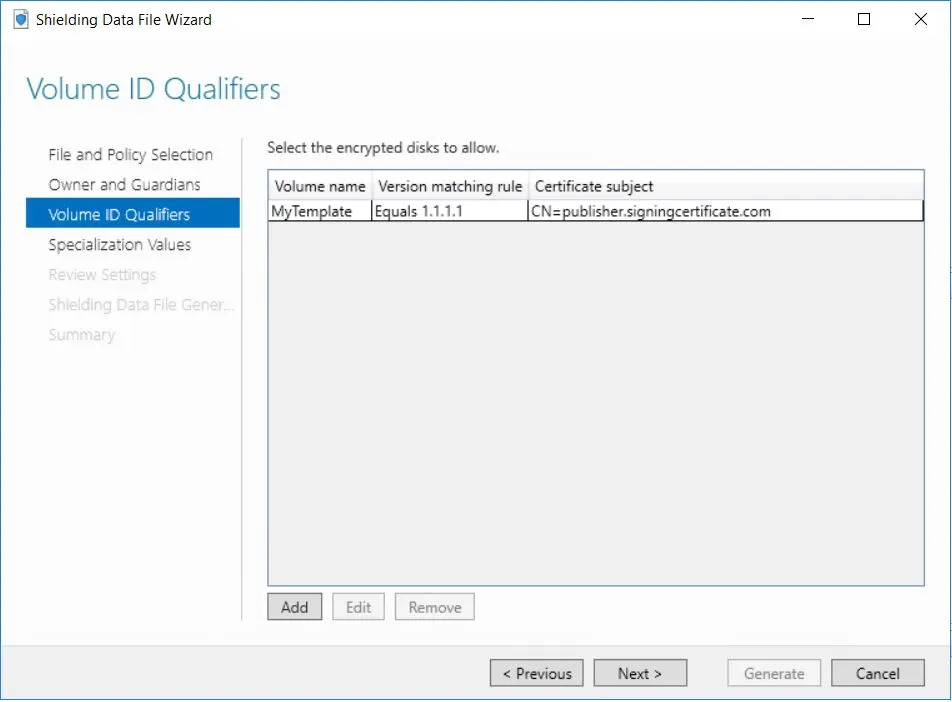Screen dimensions: 952x702
Task: Switch to the Specialization Values step
Action: pyautogui.click(x=119, y=245)
